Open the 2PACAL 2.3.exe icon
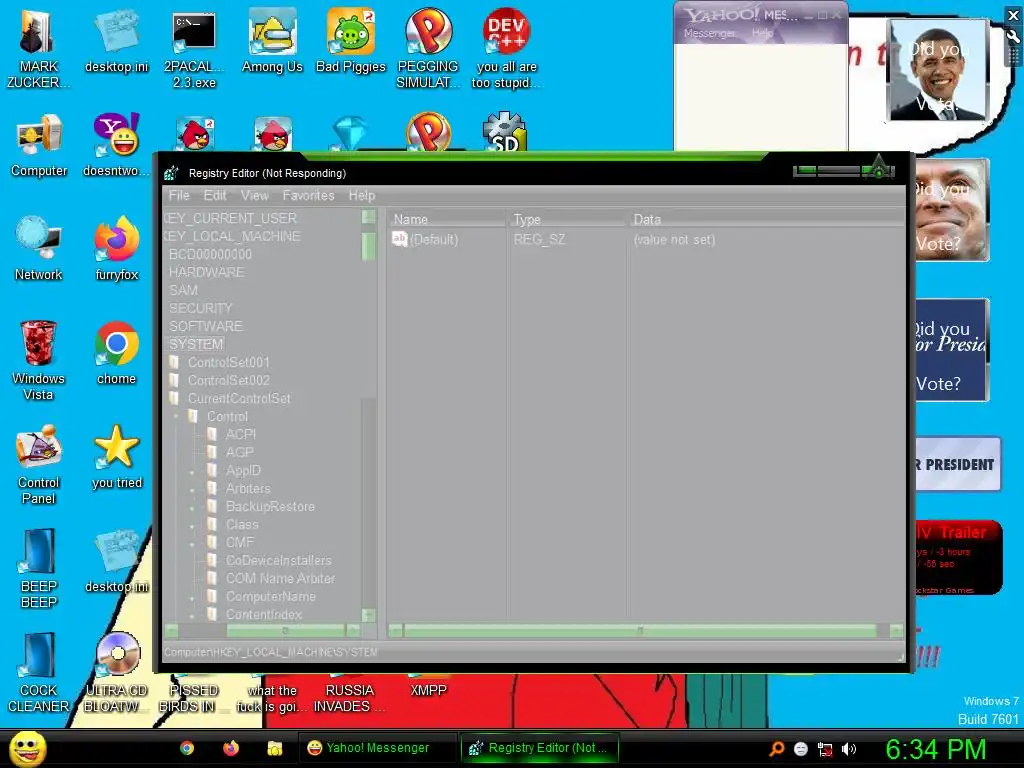This screenshot has height=768, width=1024. pos(194,48)
